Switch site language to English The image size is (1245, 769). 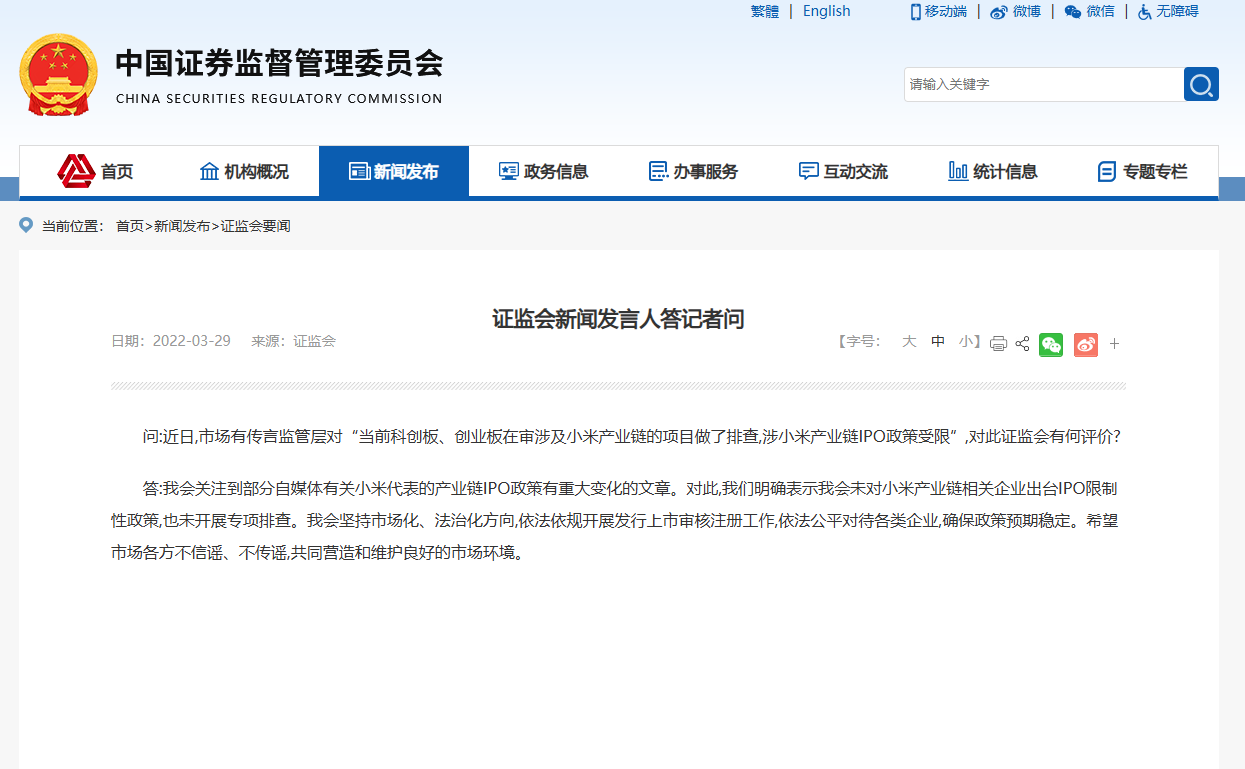coord(827,11)
